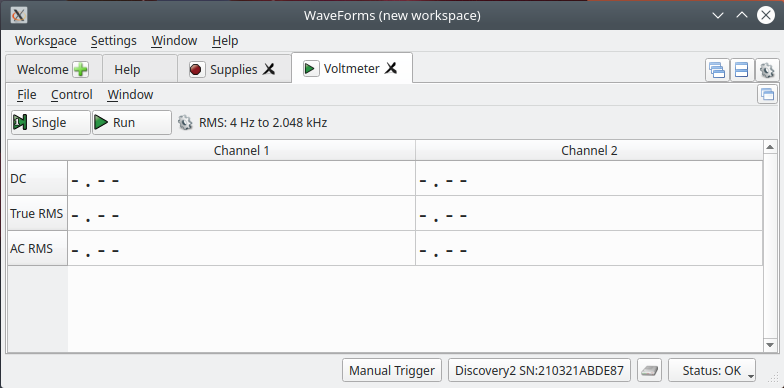
Task: Click the red stop icon on Supplies tab
Action: [196, 70]
